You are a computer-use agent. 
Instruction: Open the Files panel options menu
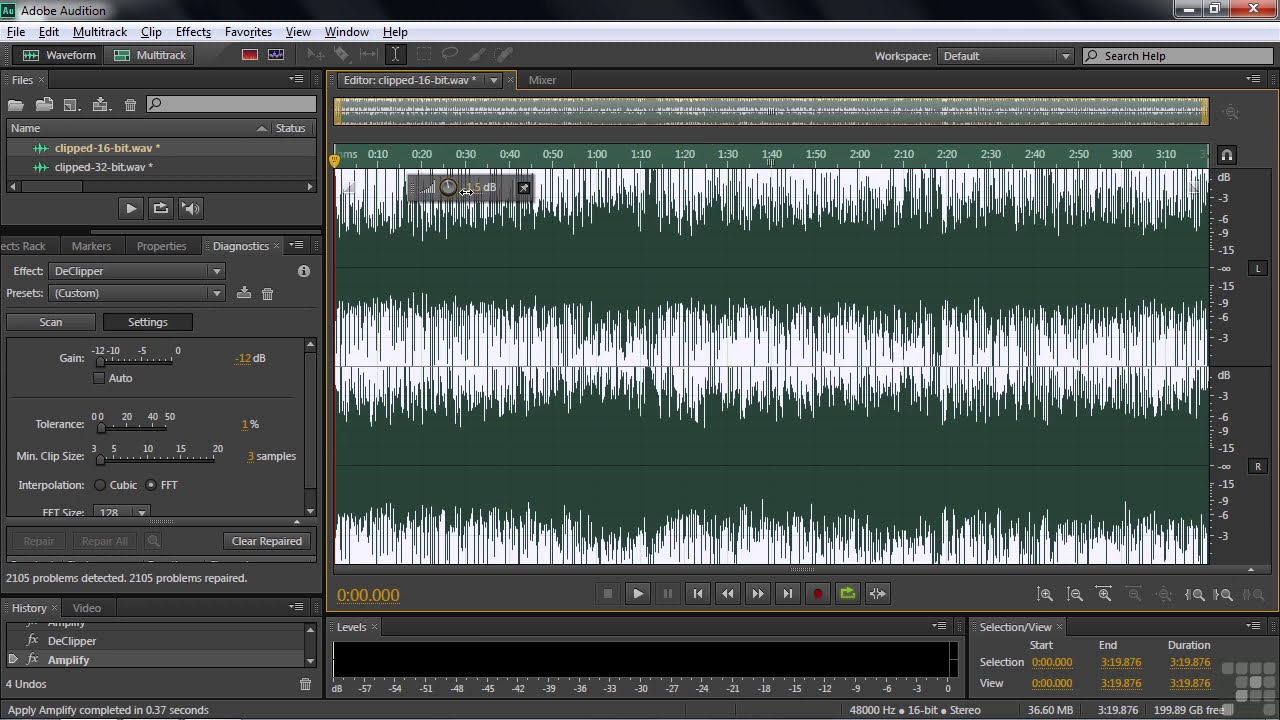click(x=297, y=79)
